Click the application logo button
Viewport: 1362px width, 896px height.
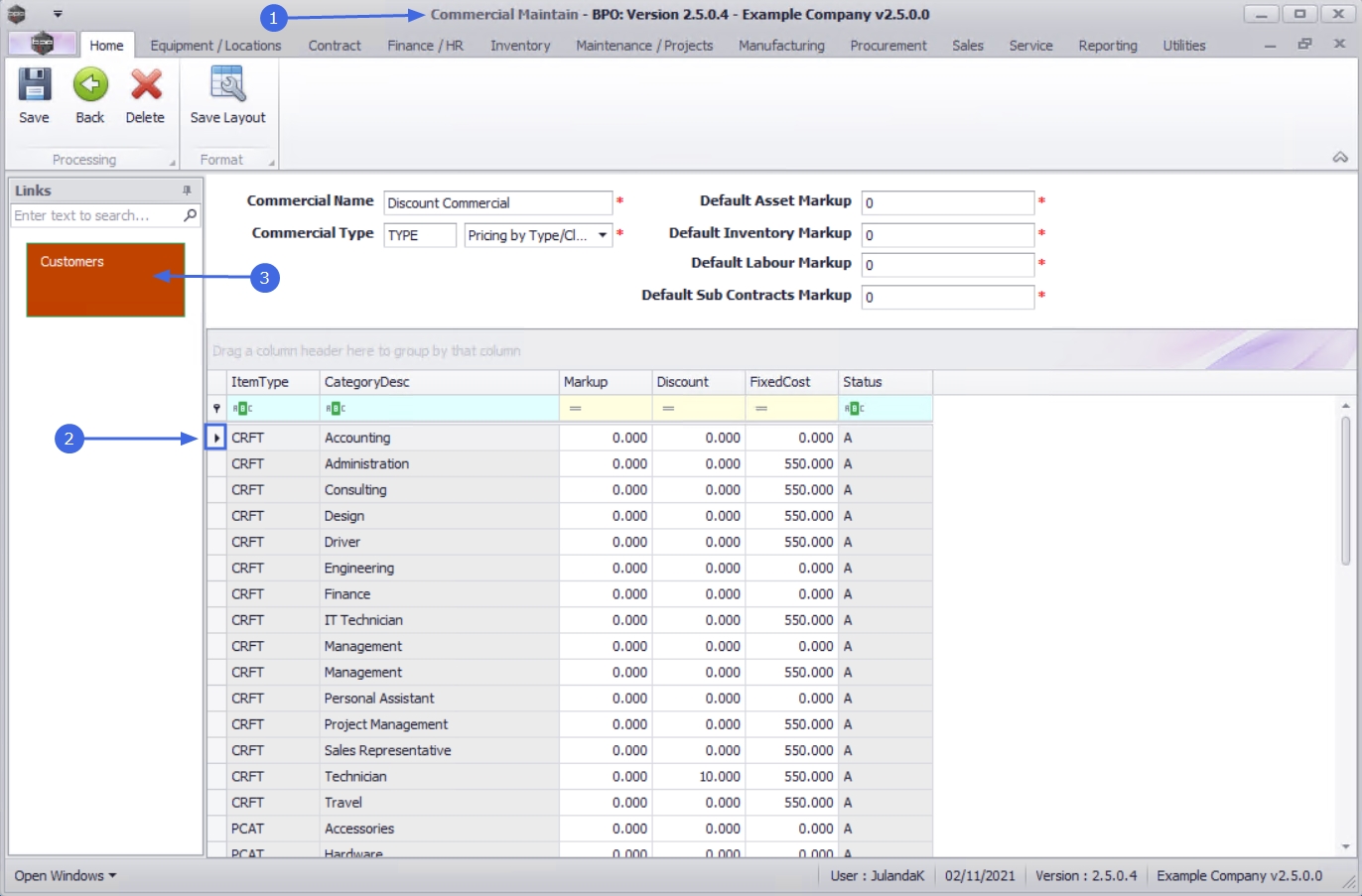(42, 44)
